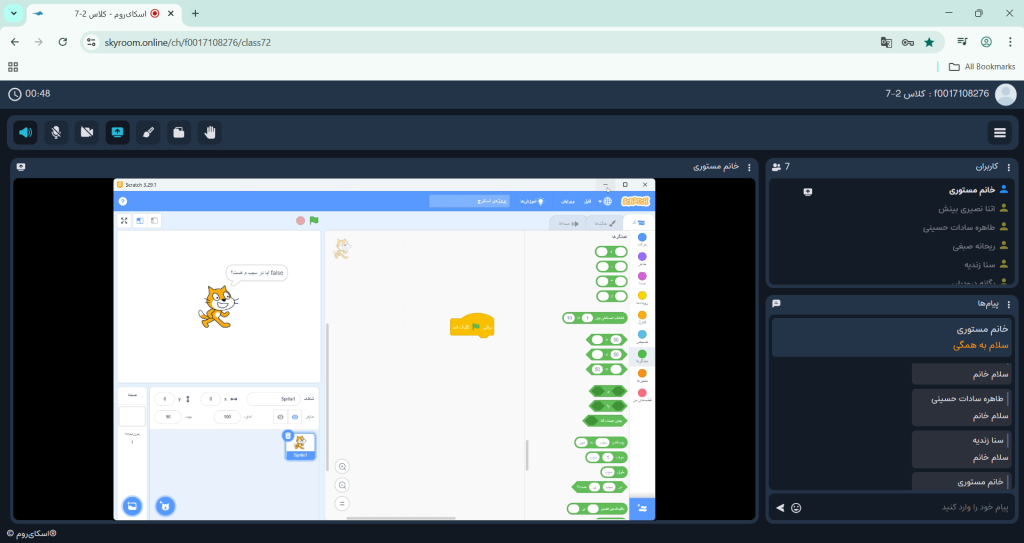
Task: Open the whiteboard brush tool
Action: (148, 132)
